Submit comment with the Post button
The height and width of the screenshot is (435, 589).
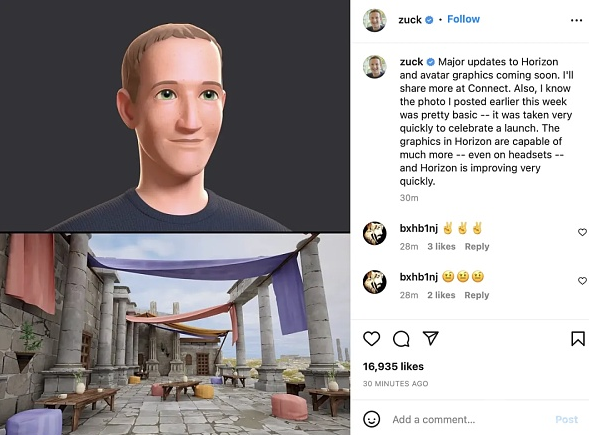[566, 419]
